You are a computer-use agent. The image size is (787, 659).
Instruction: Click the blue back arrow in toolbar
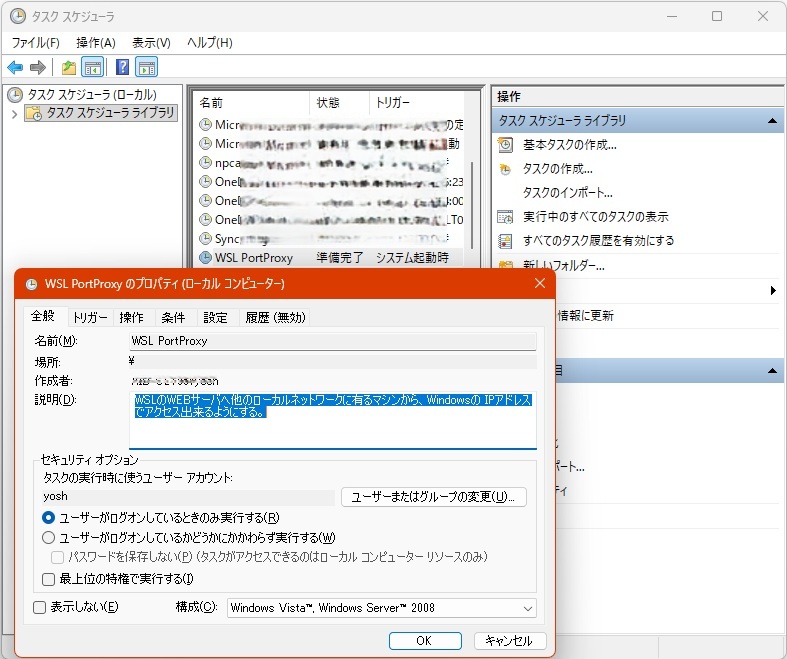pos(15,68)
